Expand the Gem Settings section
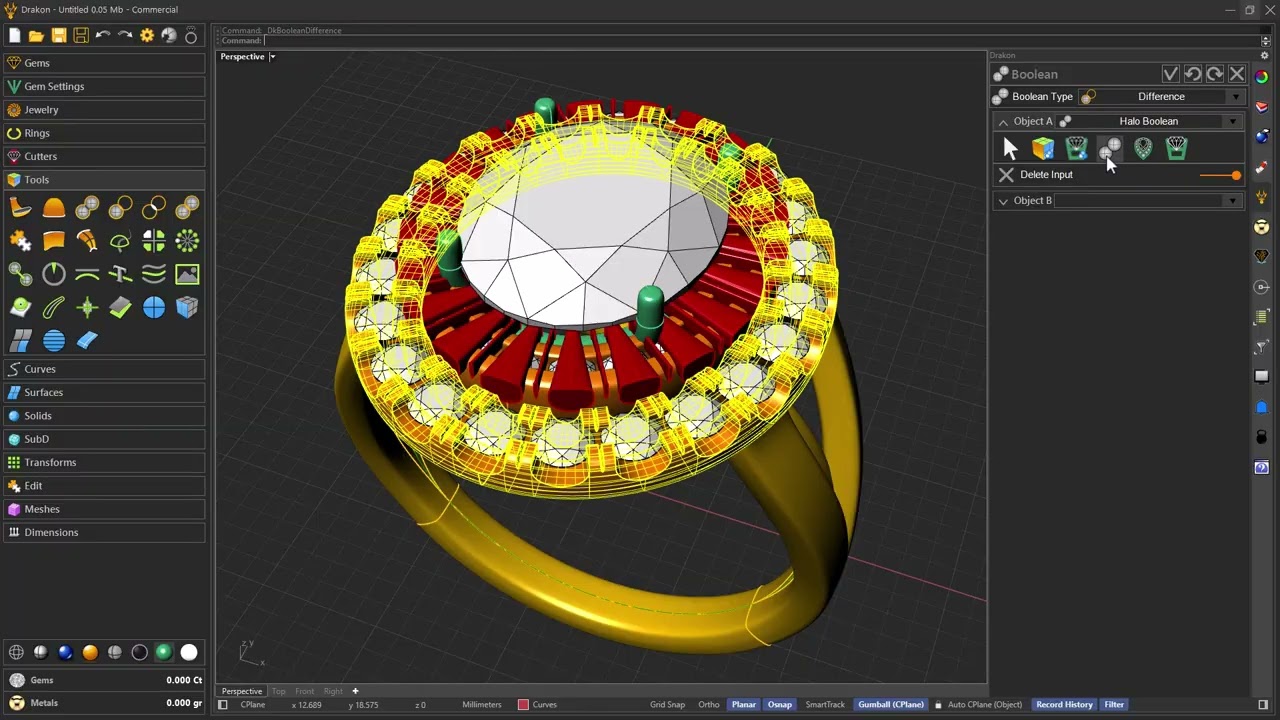Viewport: 1280px width, 720px height. 104,86
